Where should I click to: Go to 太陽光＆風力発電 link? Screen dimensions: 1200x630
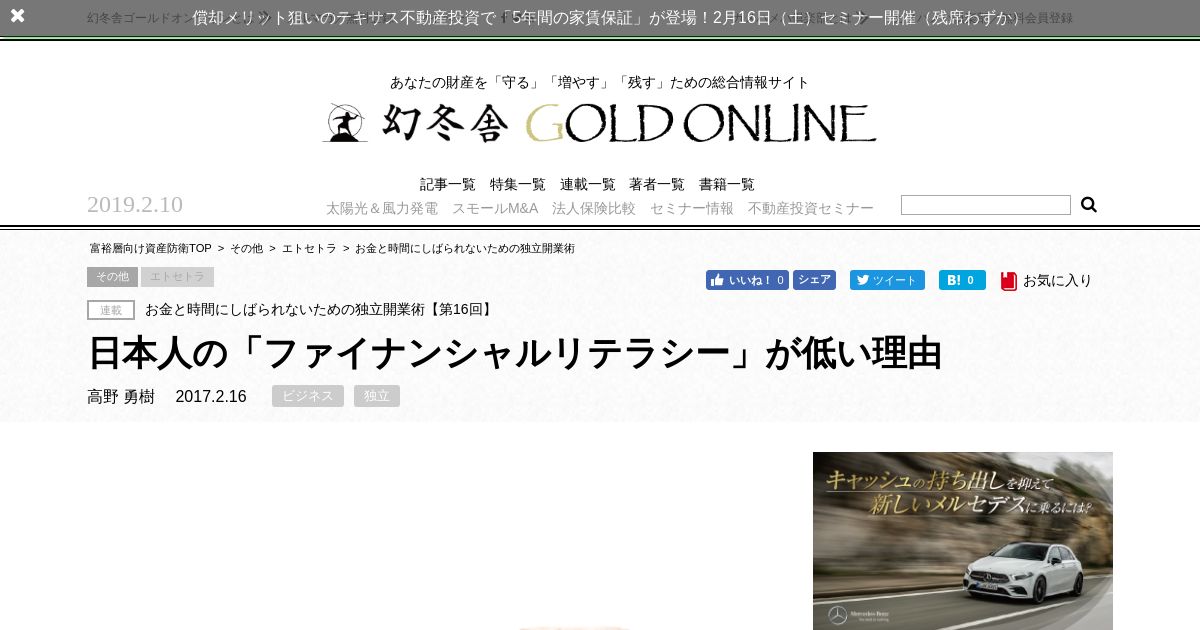pyautogui.click(x=382, y=208)
